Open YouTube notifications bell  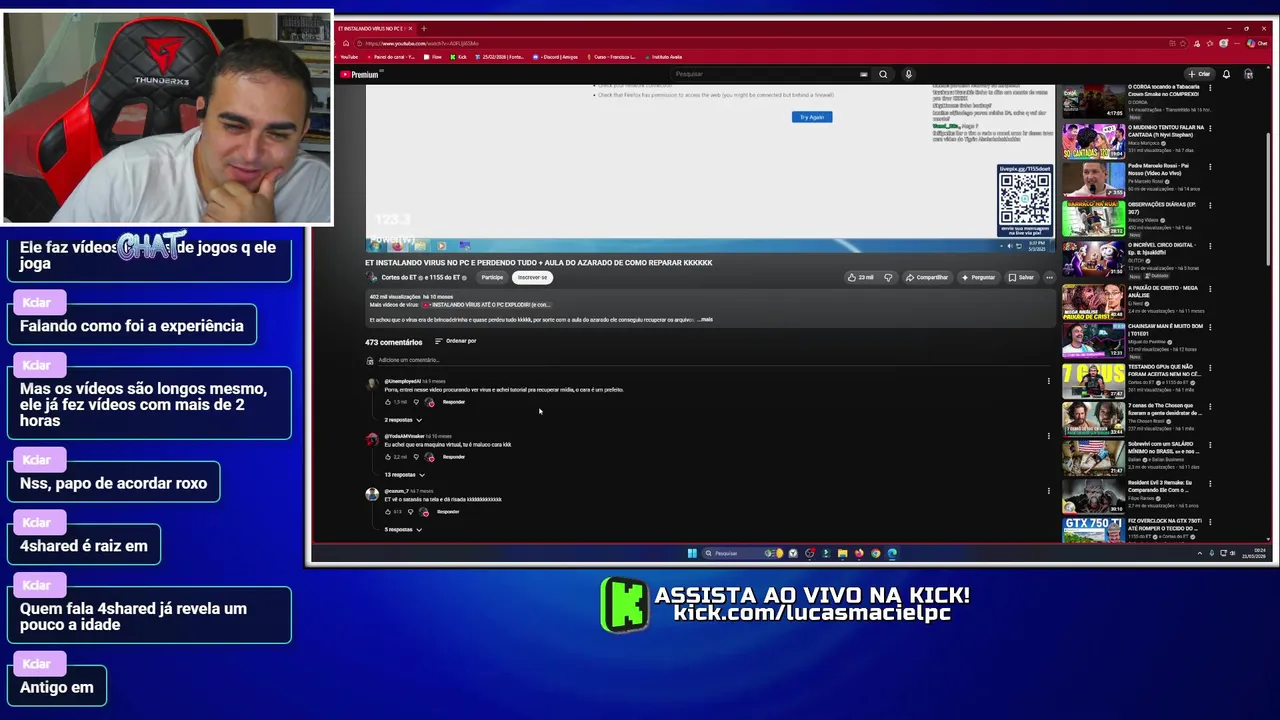coord(1226,74)
